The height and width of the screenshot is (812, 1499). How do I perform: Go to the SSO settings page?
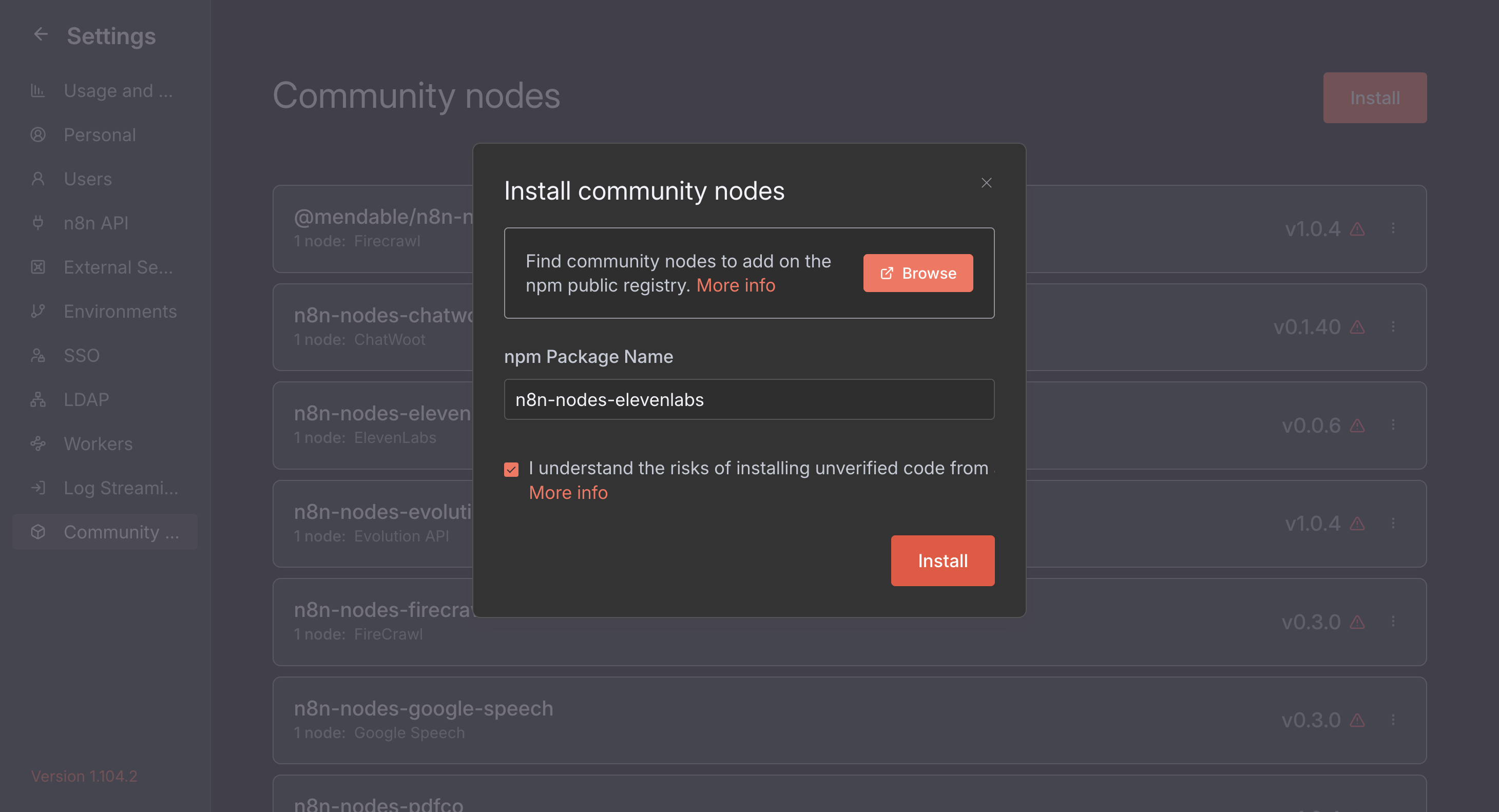click(x=82, y=355)
